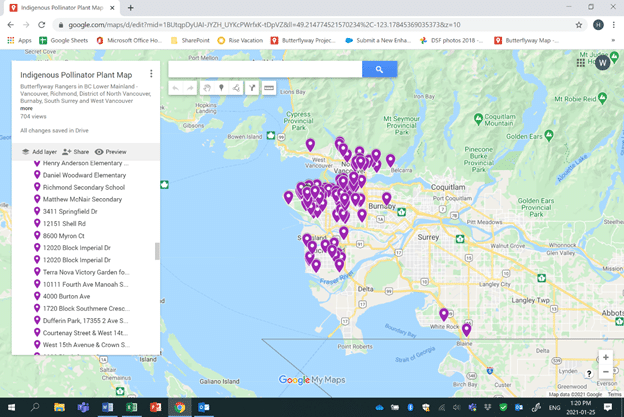This screenshot has width=624, height=417.
Task: Select the Indigenous Pollinator Plant Map tab
Action: [62, 8]
